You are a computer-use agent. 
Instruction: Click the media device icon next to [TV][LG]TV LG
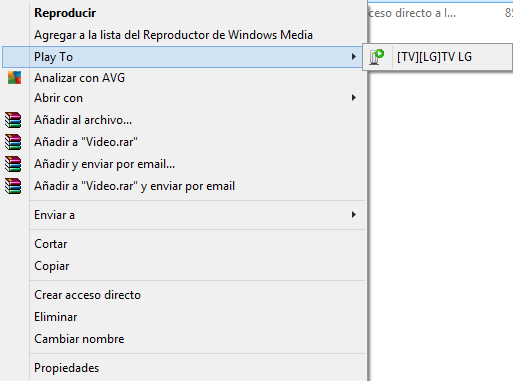[377, 57]
